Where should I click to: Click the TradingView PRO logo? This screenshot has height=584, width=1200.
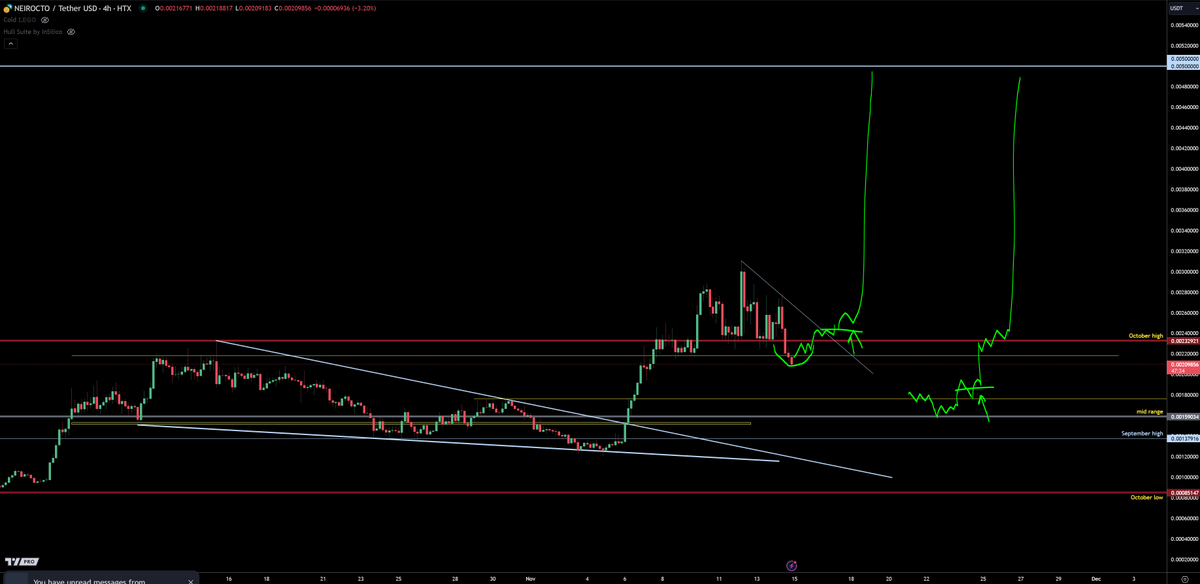[20, 562]
